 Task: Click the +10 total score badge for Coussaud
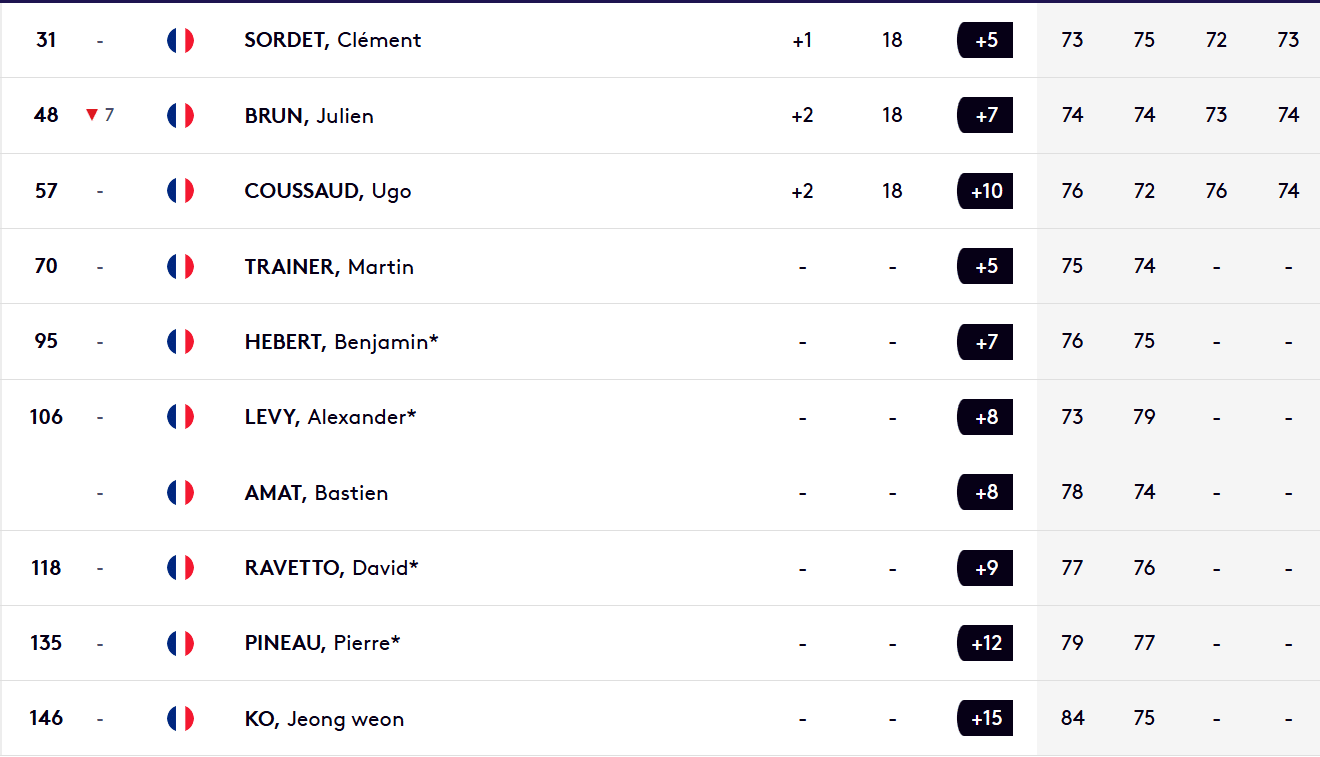(985, 191)
